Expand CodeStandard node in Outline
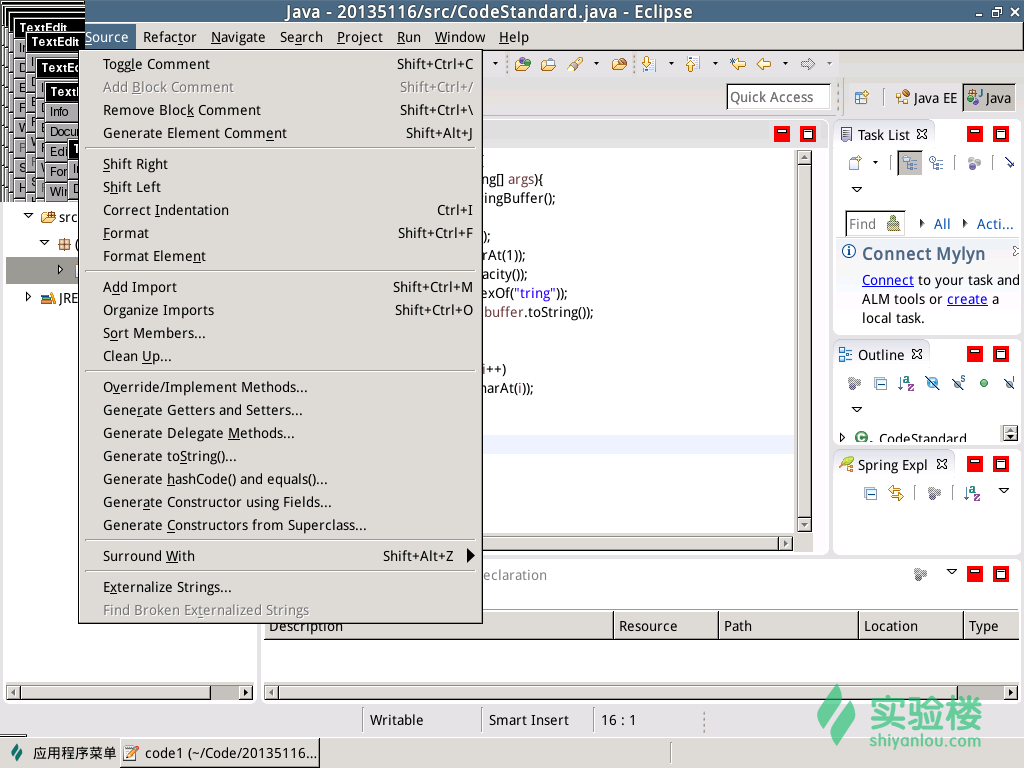 842,438
